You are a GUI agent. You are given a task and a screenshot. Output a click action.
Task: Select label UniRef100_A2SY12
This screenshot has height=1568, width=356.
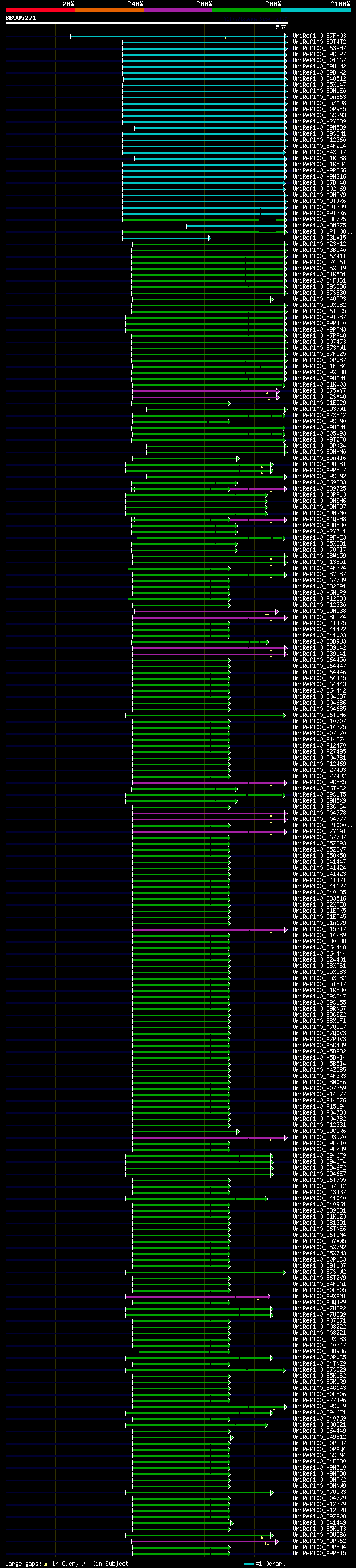319,244
